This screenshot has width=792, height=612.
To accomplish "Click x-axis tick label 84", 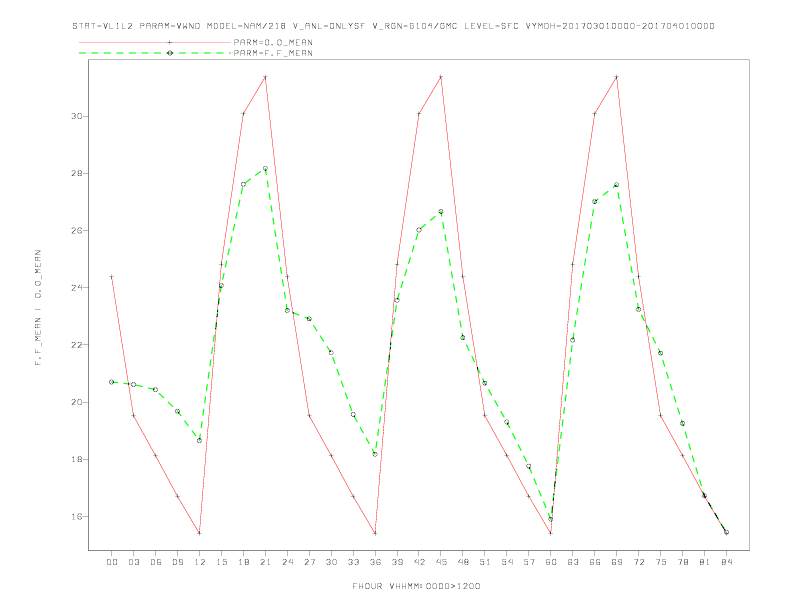I will pyautogui.click(x=726, y=562).
